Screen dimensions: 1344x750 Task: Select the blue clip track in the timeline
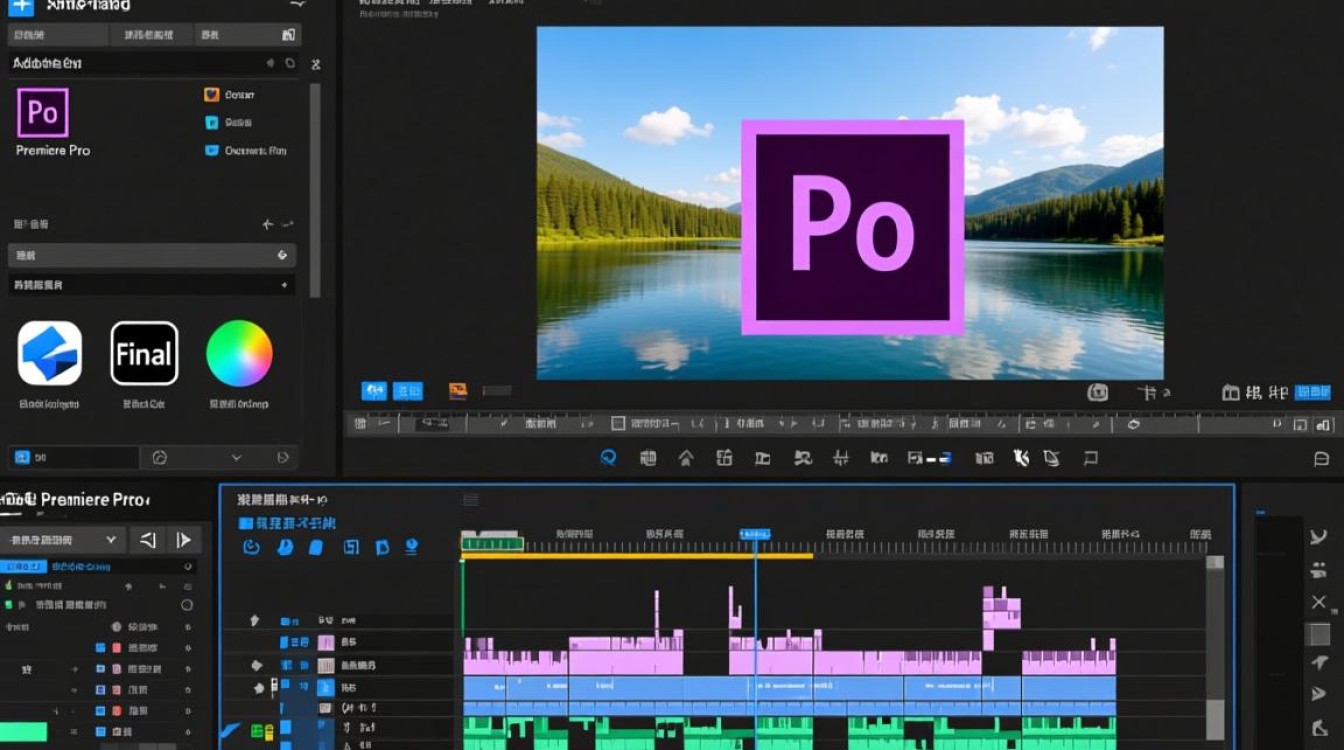pyautogui.click(x=789, y=688)
